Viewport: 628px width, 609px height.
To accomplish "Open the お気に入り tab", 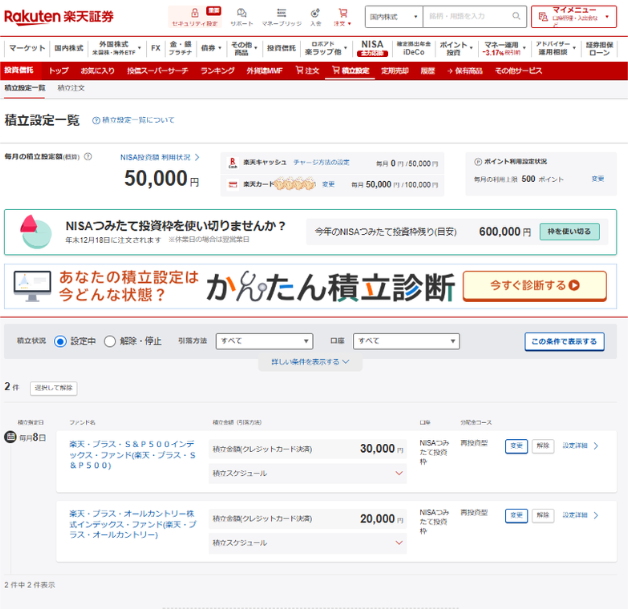I will 97,71.
